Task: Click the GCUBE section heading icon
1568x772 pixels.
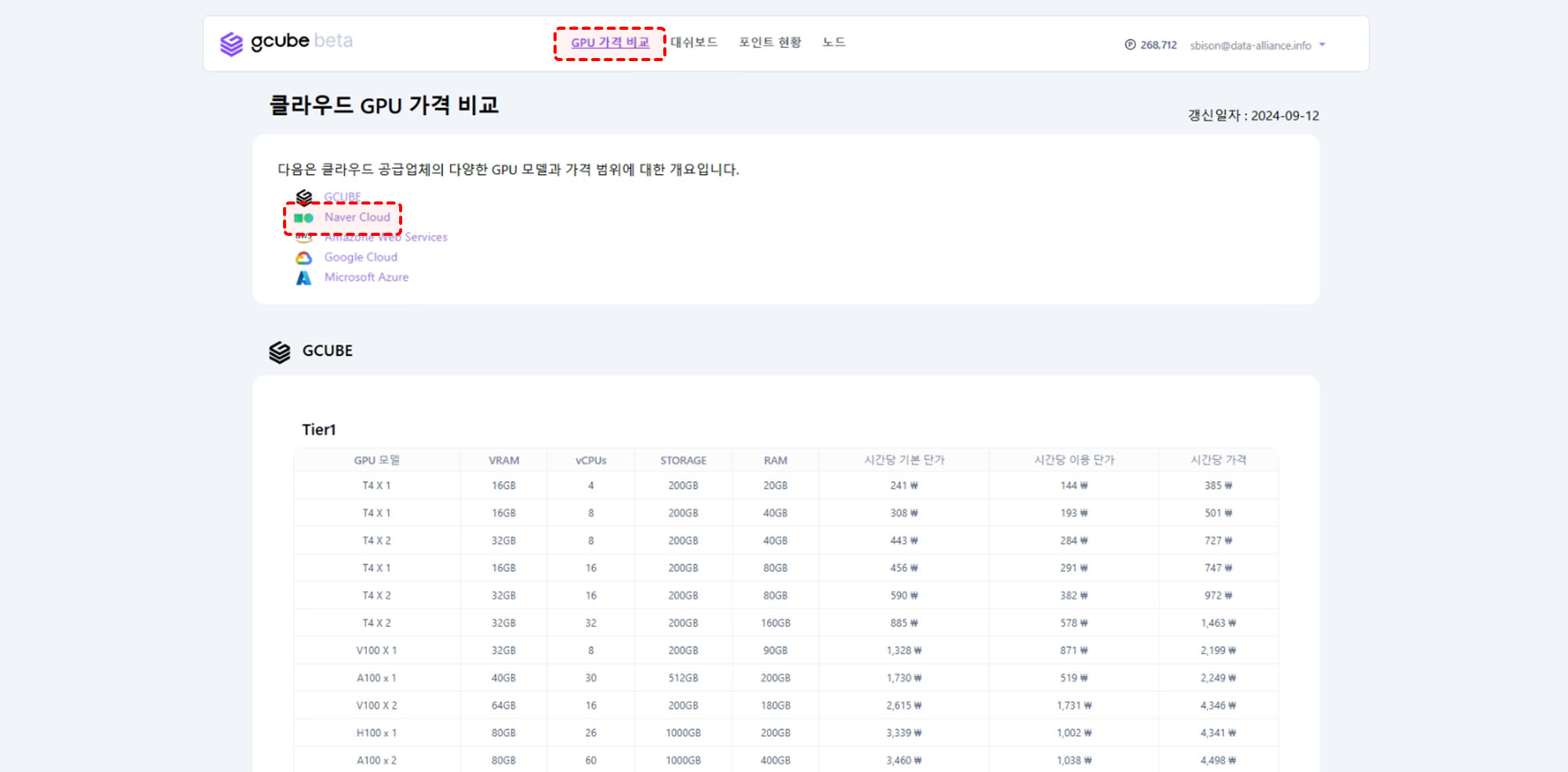Action: coord(280,352)
